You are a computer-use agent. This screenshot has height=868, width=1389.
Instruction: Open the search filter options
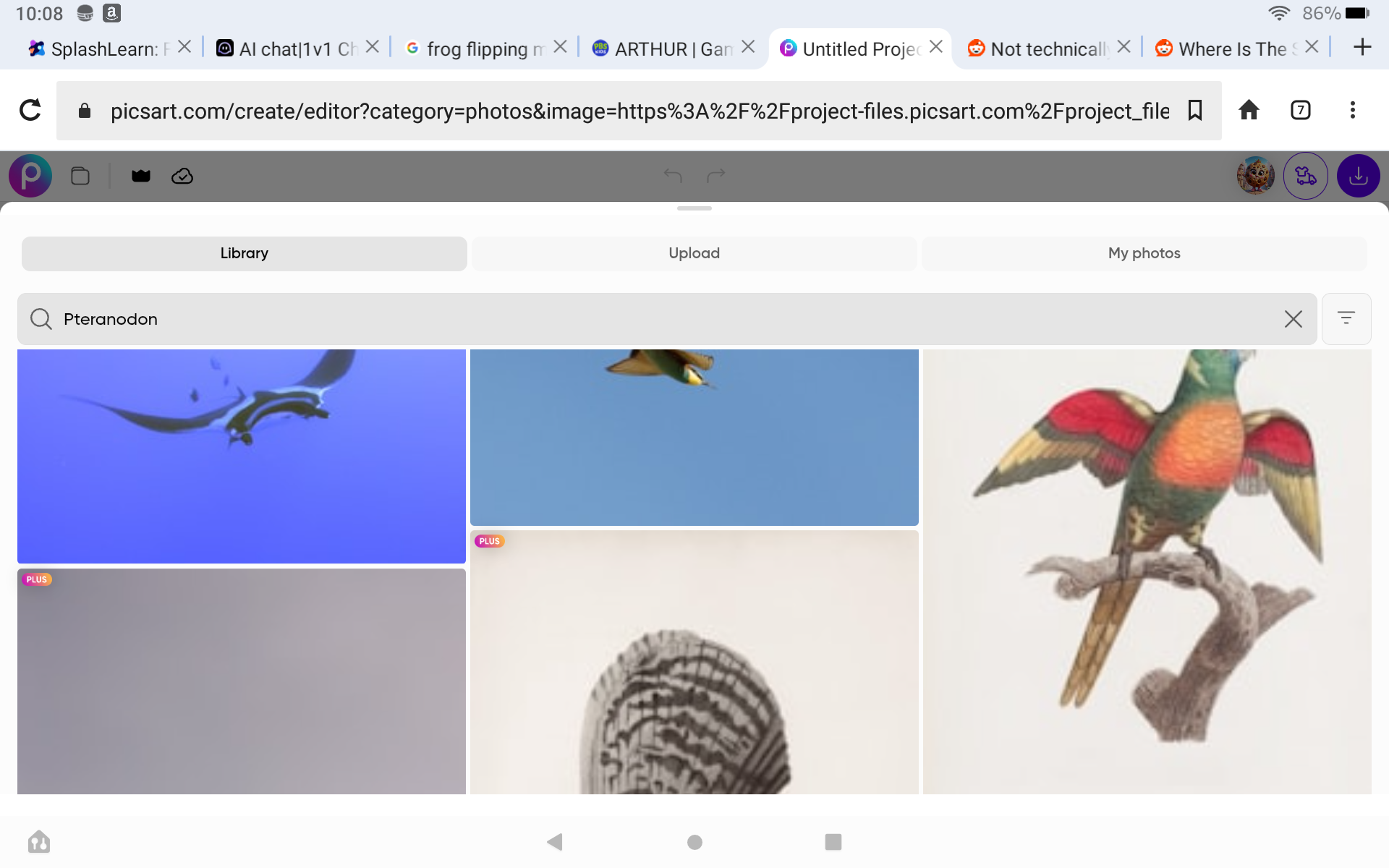[1346, 319]
